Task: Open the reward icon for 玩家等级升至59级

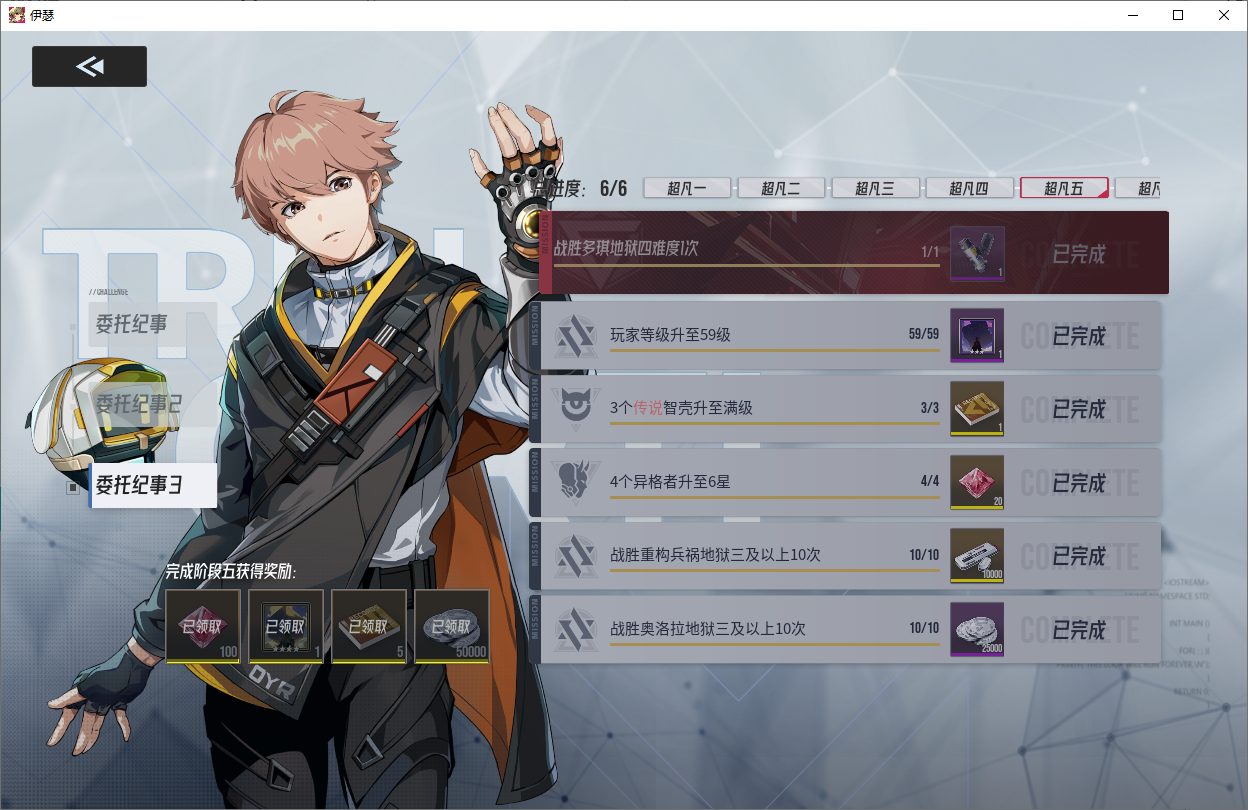Action: 977,335
